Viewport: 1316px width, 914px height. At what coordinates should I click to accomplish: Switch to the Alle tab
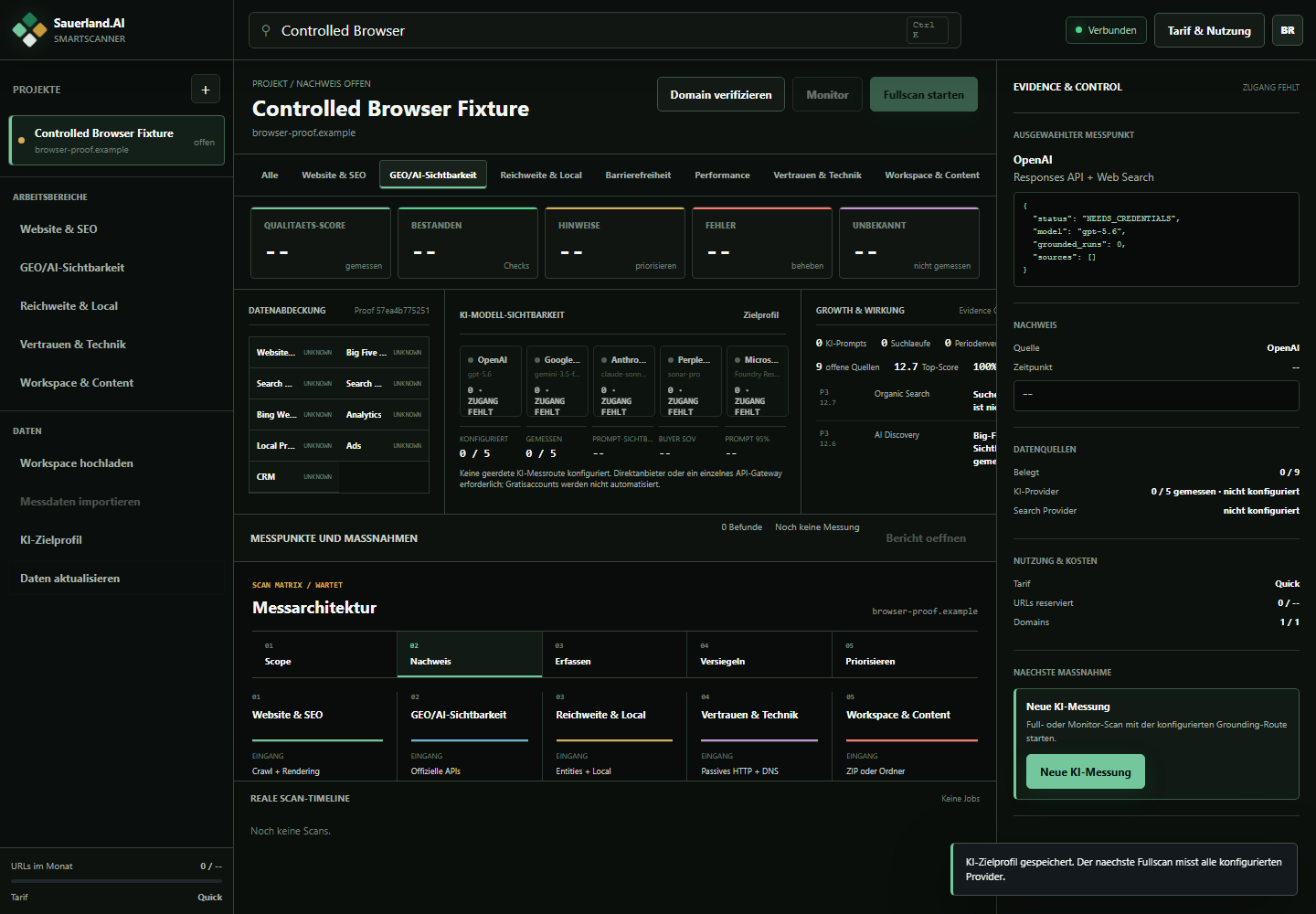(270, 175)
